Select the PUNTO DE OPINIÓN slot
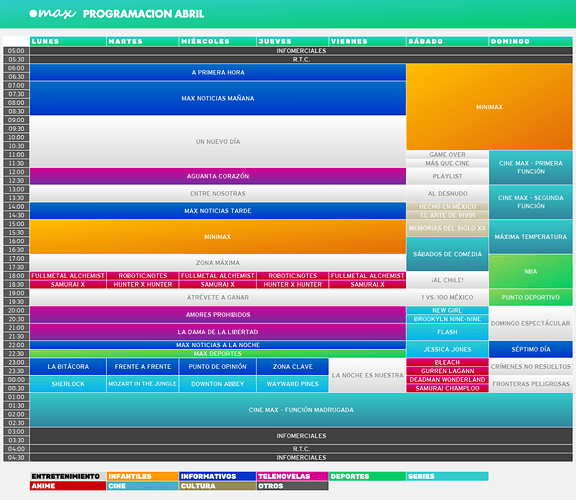 (217, 366)
